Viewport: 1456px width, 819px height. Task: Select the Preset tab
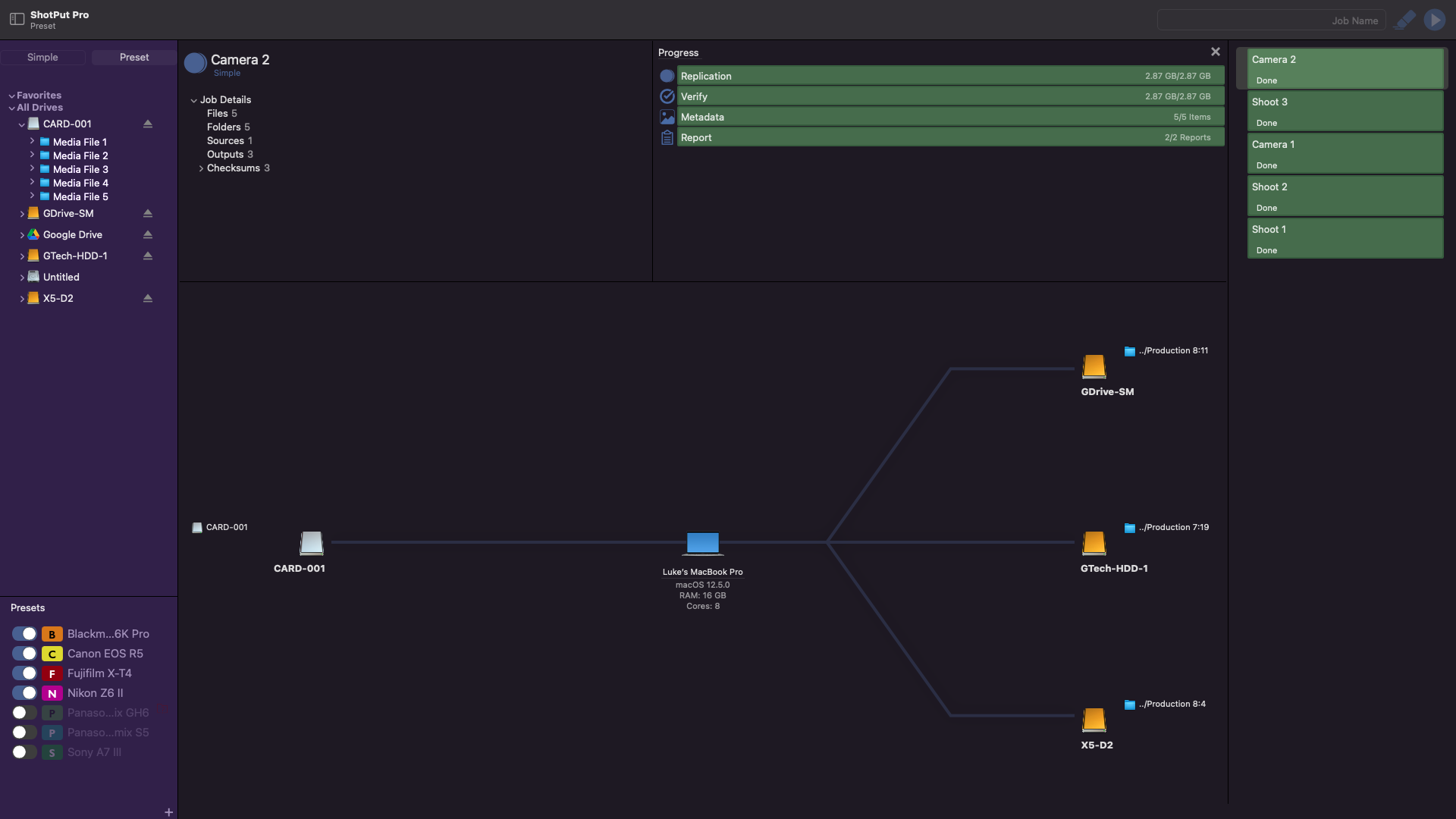[x=134, y=58]
